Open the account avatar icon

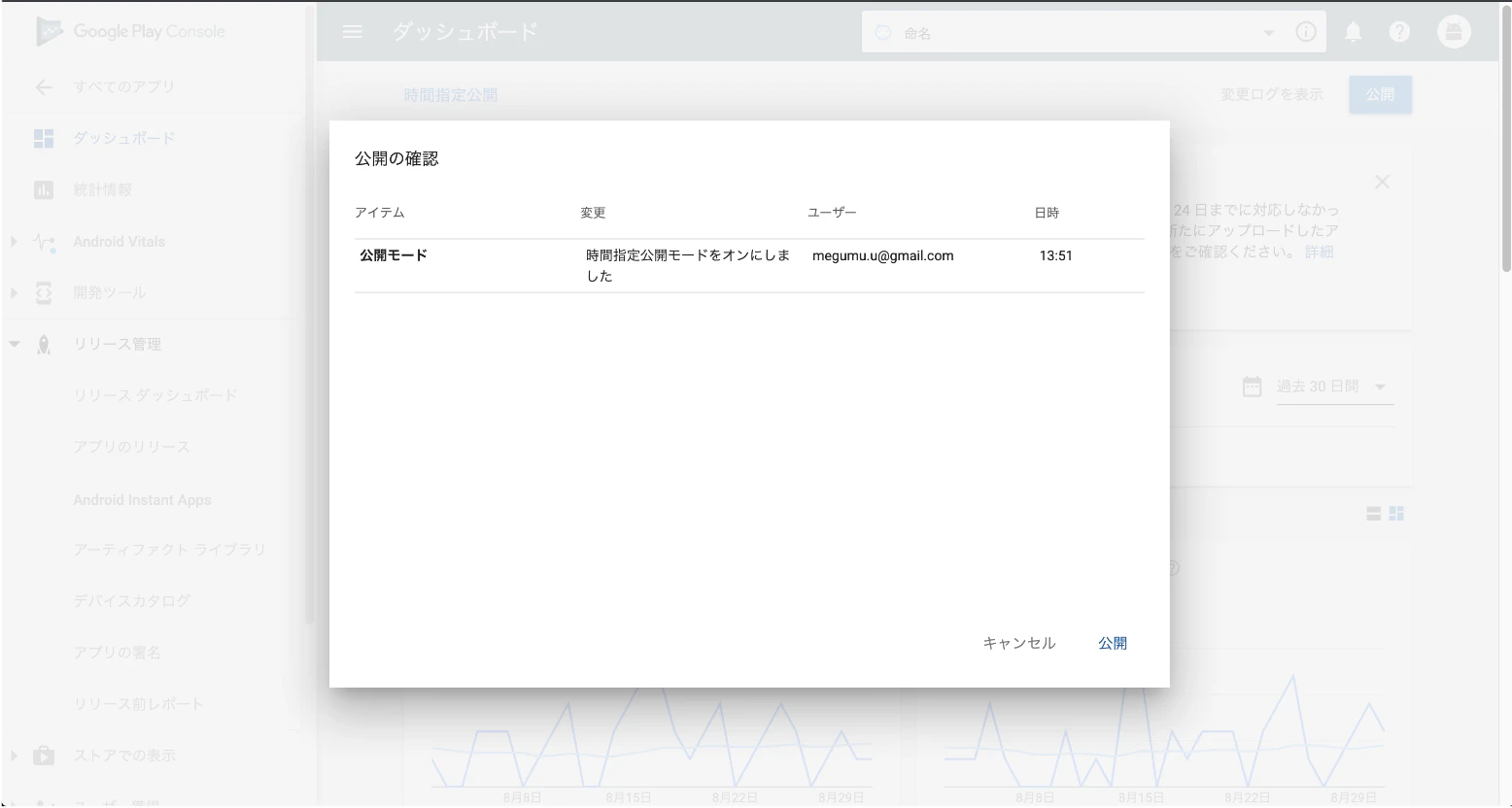pyautogui.click(x=1454, y=32)
